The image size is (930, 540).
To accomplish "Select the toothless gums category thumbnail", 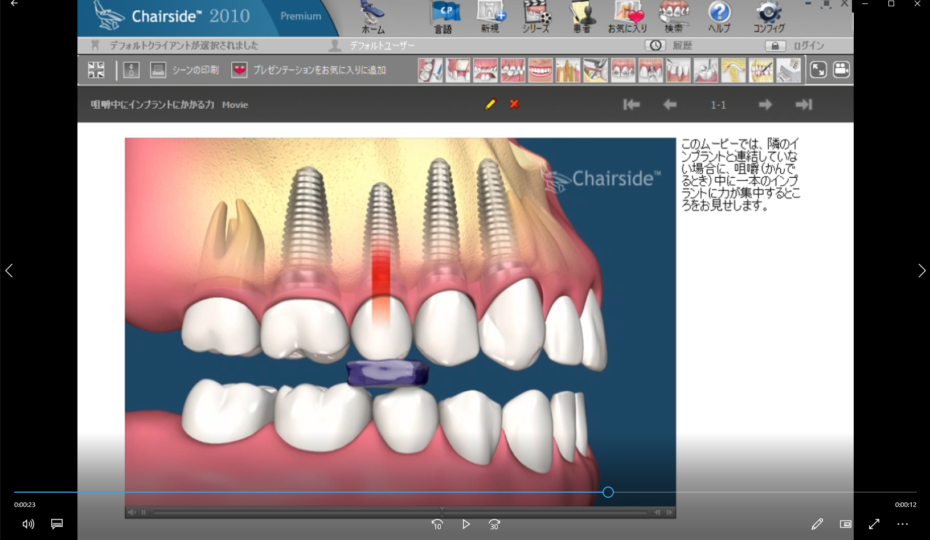I will (485, 70).
